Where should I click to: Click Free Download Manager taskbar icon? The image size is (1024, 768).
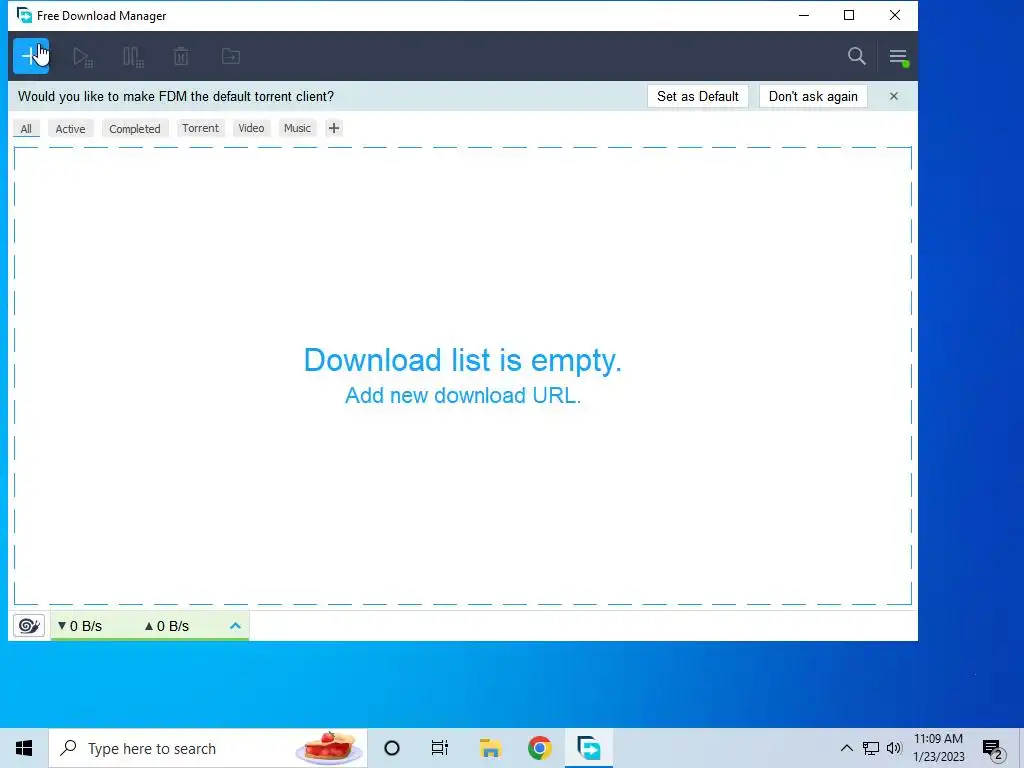588,748
